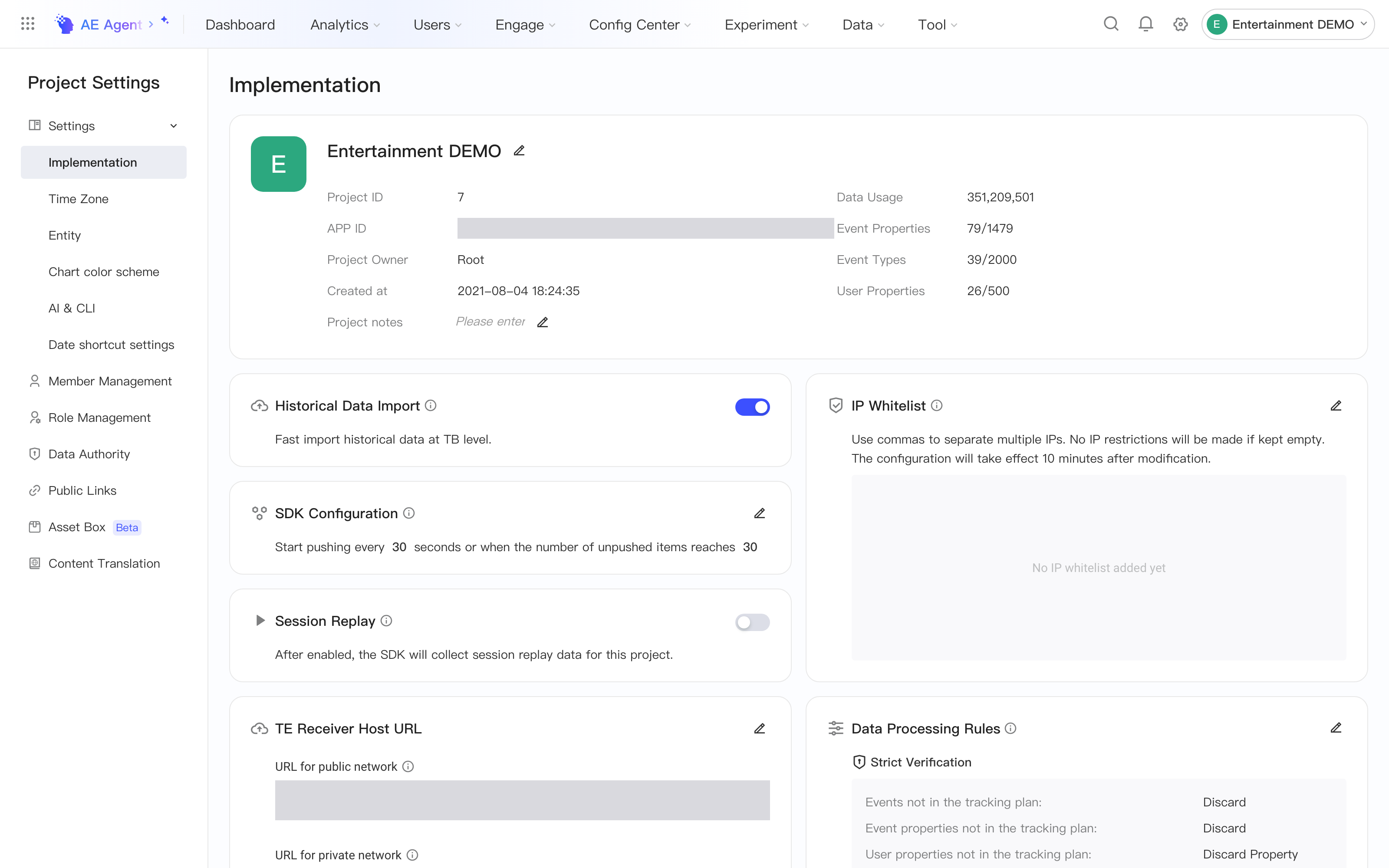Edit the SDK Configuration

coord(759,513)
